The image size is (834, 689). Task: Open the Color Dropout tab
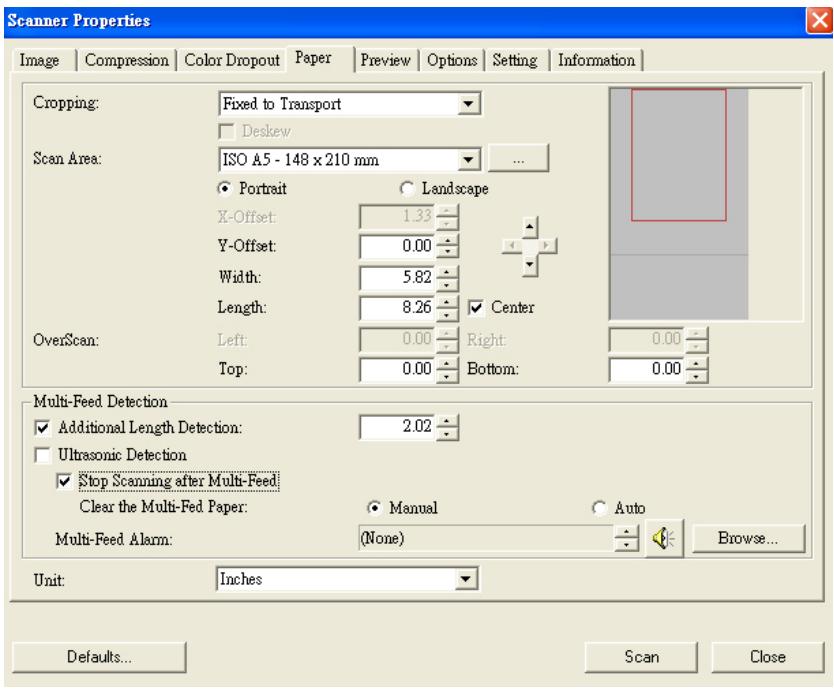pyautogui.click(x=232, y=60)
